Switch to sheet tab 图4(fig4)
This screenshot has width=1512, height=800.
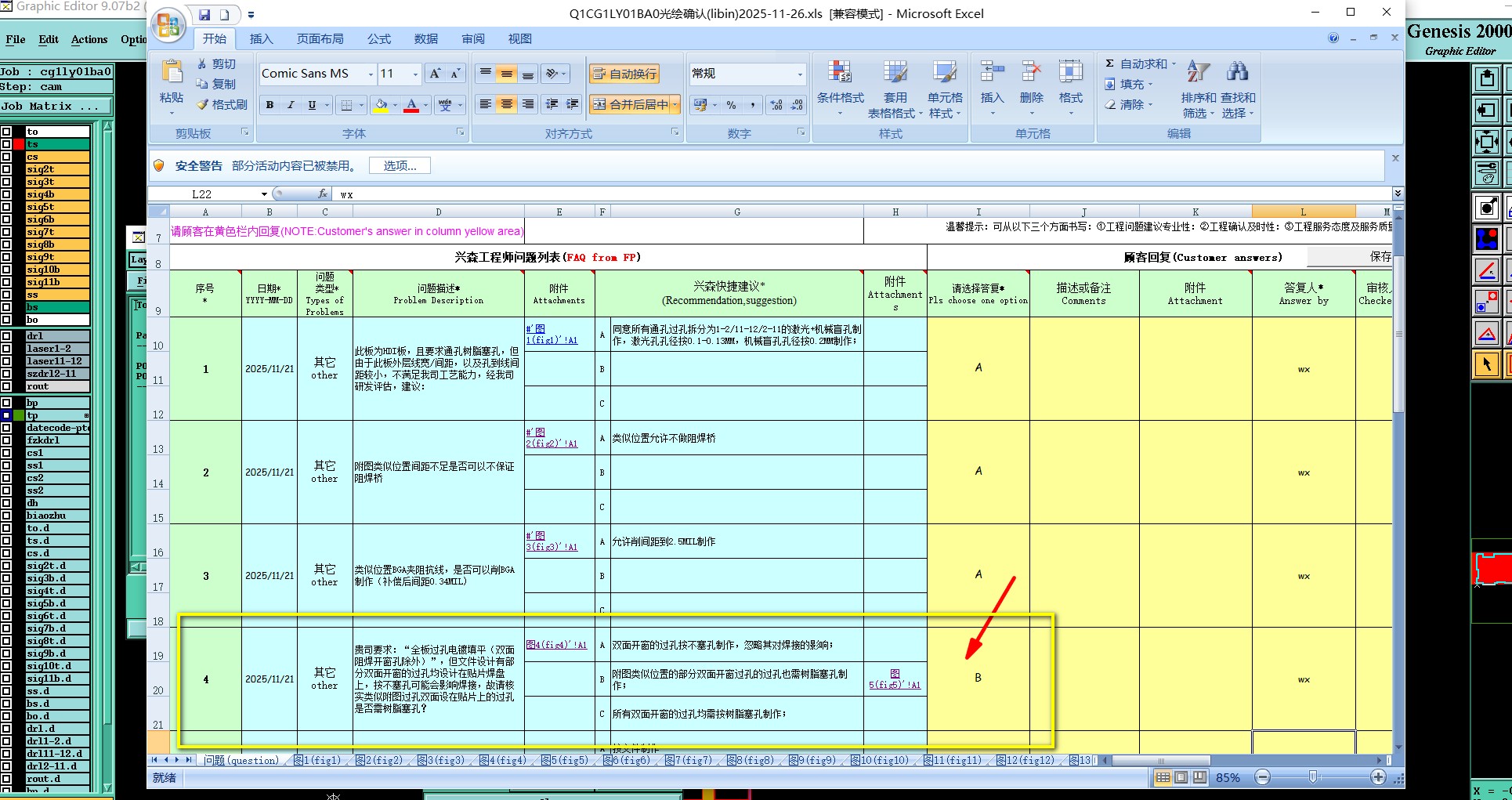click(503, 760)
